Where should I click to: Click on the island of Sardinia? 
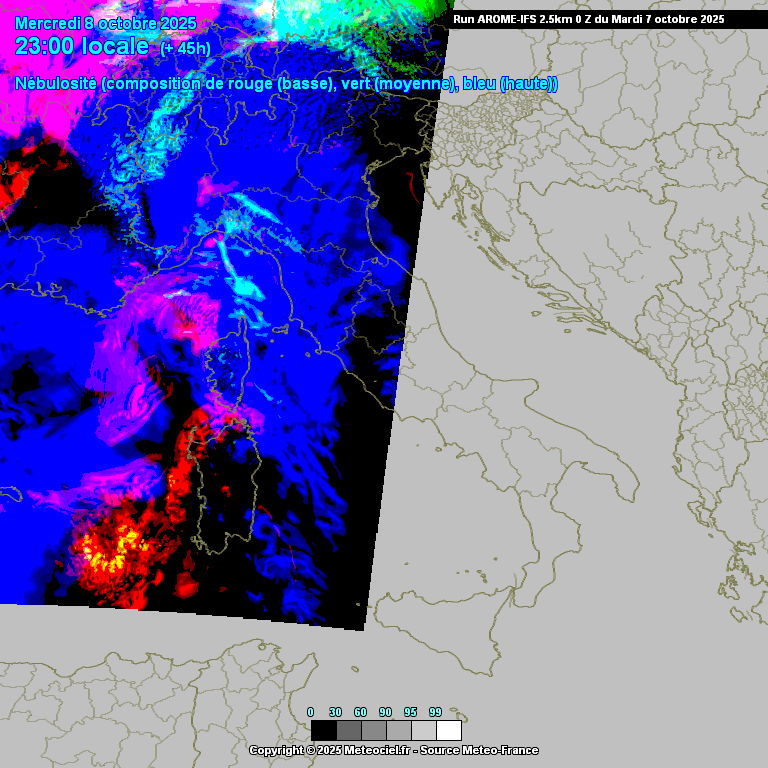pyautogui.click(x=228, y=490)
